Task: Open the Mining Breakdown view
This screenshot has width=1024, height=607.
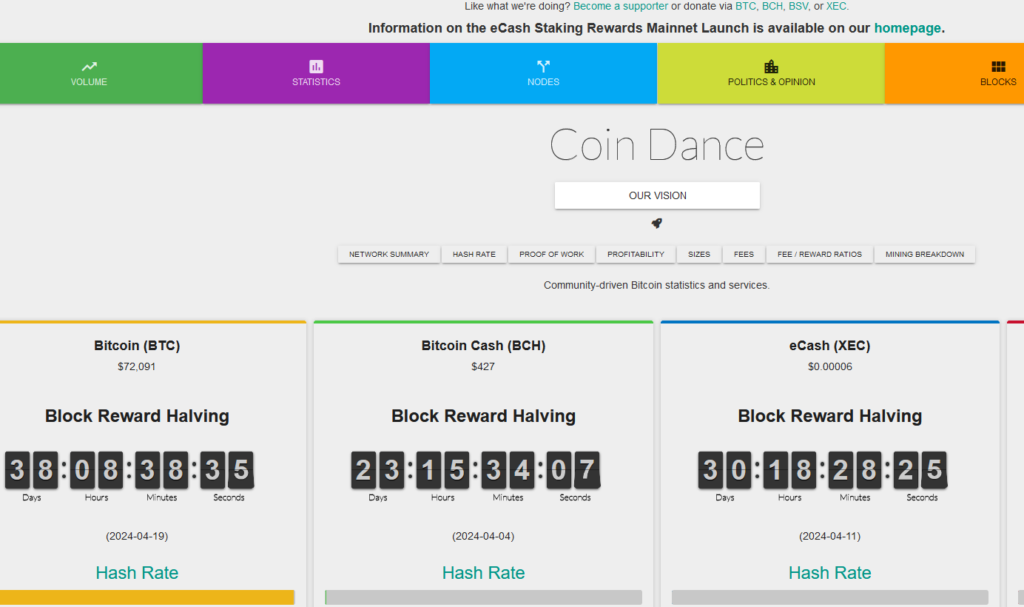Action: point(925,254)
